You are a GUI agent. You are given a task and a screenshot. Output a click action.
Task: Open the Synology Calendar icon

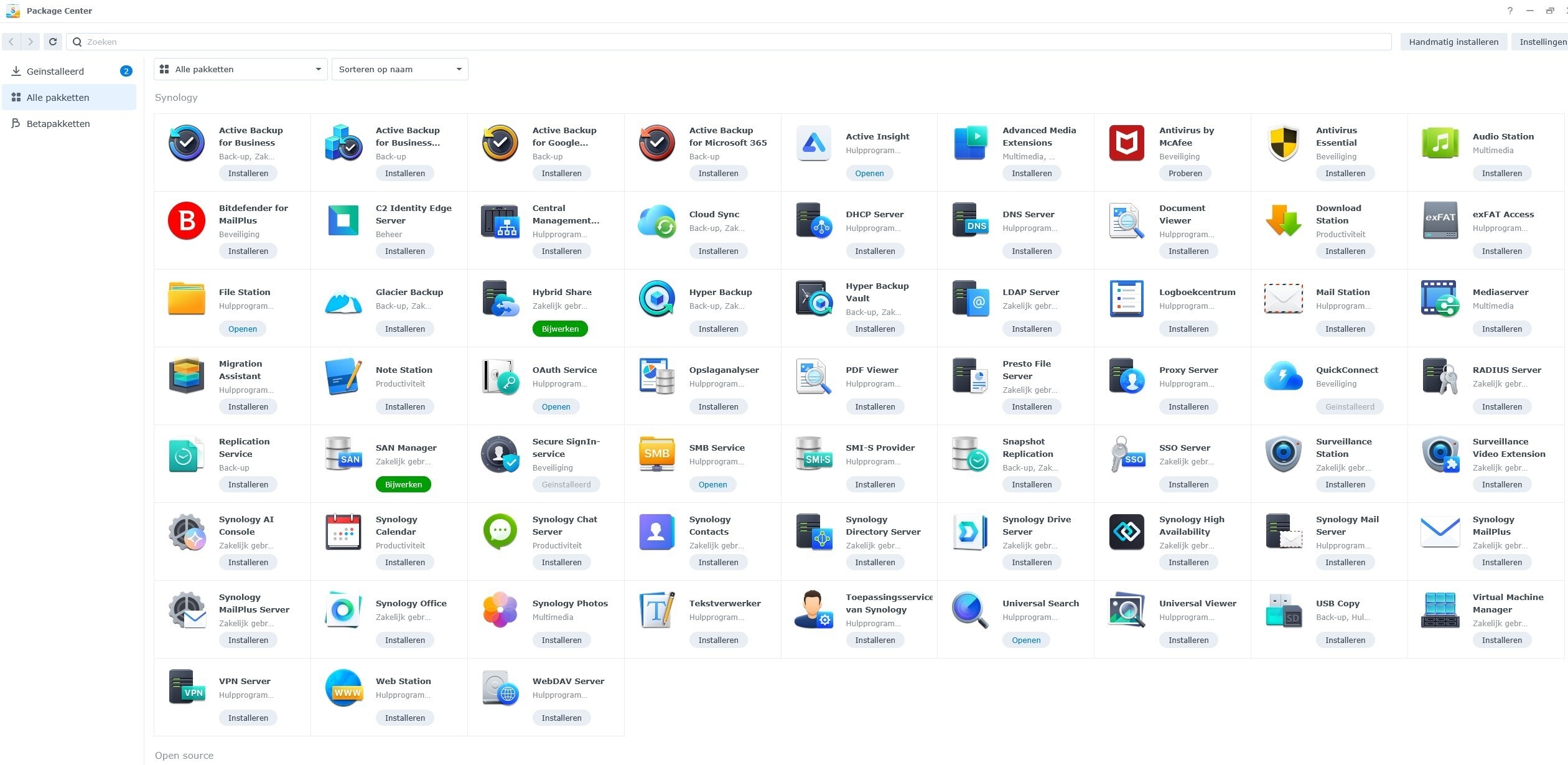pyautogui.click(x=343, y=532)
